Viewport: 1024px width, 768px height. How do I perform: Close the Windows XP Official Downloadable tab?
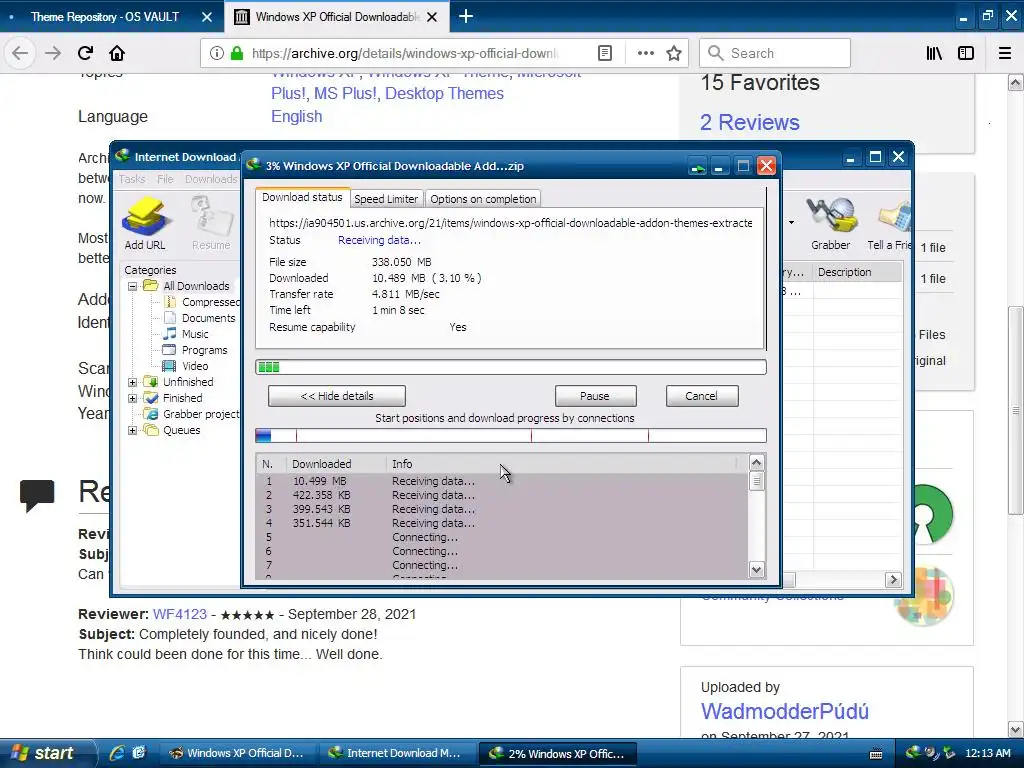pos(432,17)
